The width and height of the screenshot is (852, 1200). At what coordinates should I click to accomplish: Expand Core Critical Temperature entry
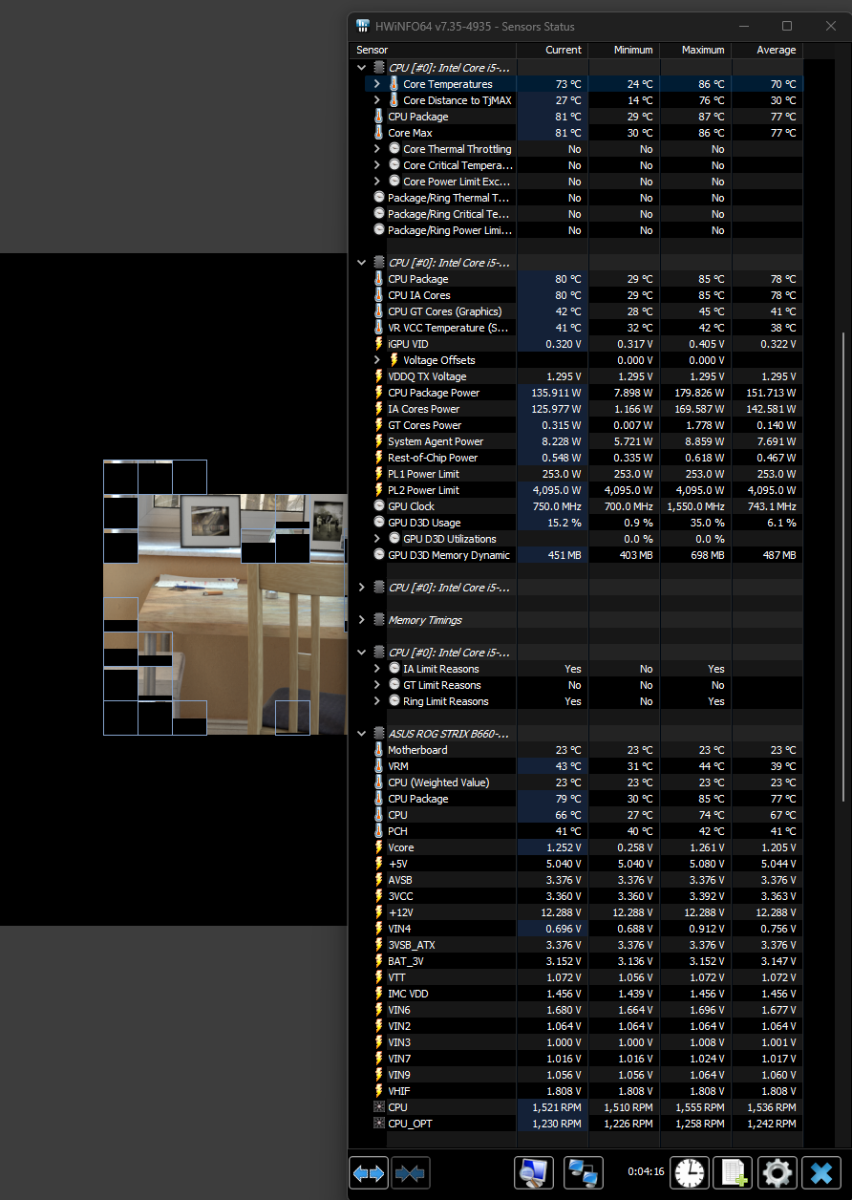pos(377,165)
